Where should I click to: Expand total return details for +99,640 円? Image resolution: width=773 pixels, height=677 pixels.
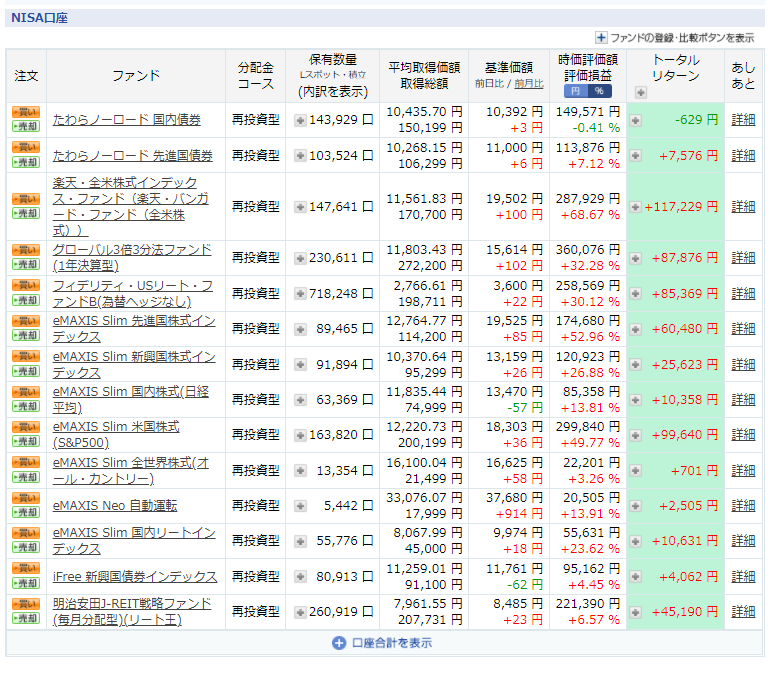click(x=635, y=435)
